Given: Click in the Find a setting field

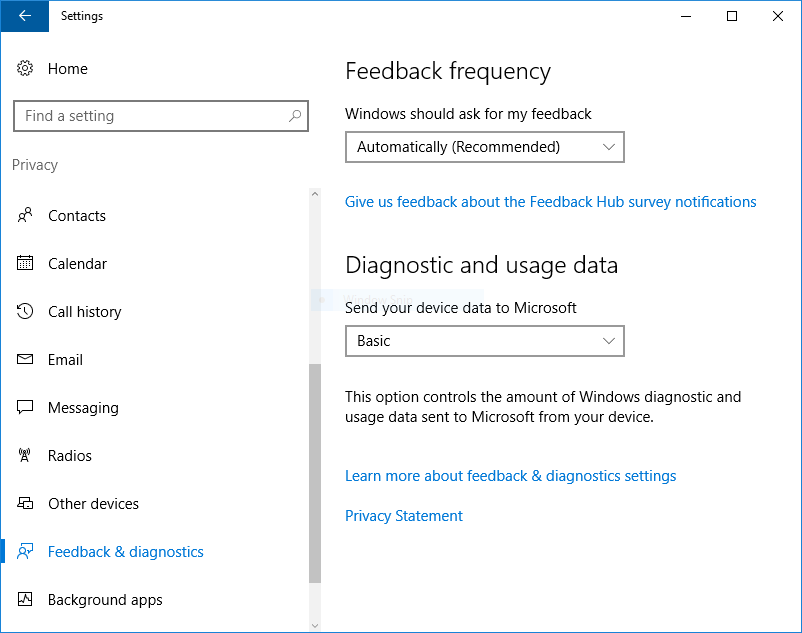Looking at the screenshot, I should point(150,116).
